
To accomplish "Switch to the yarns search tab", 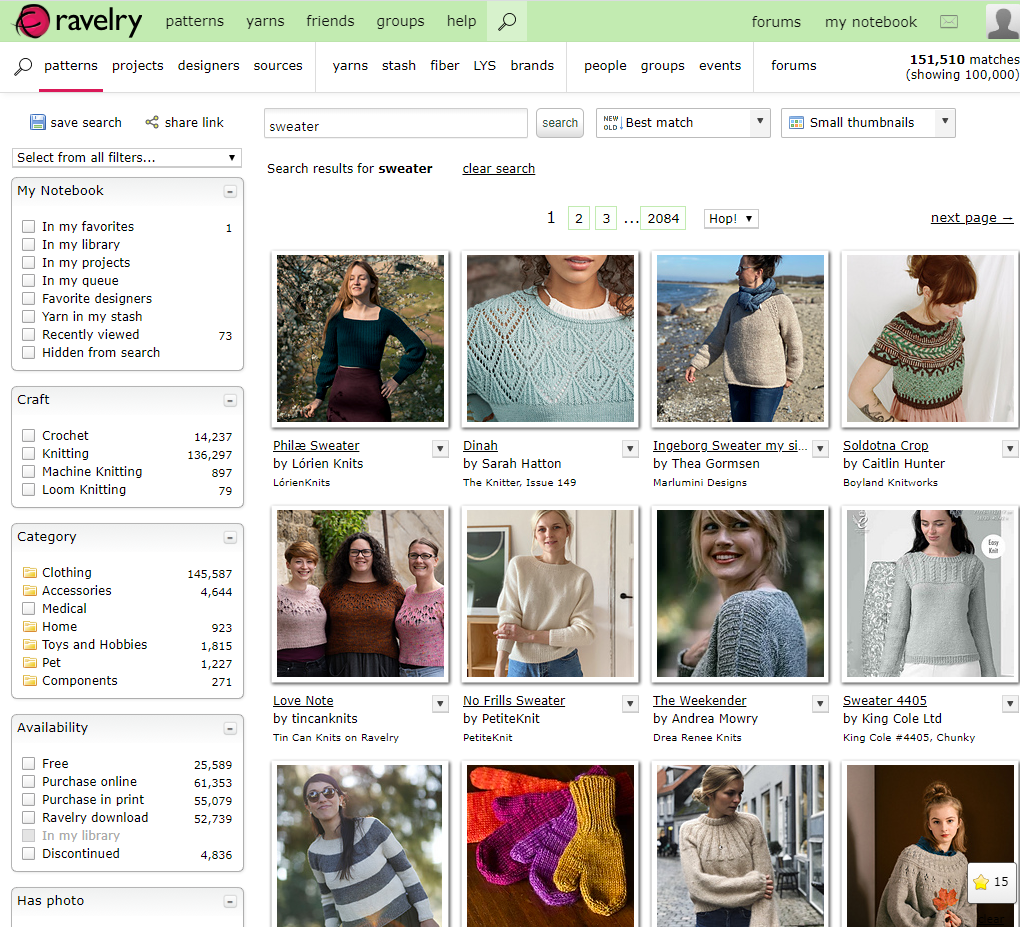I will 350,66.
